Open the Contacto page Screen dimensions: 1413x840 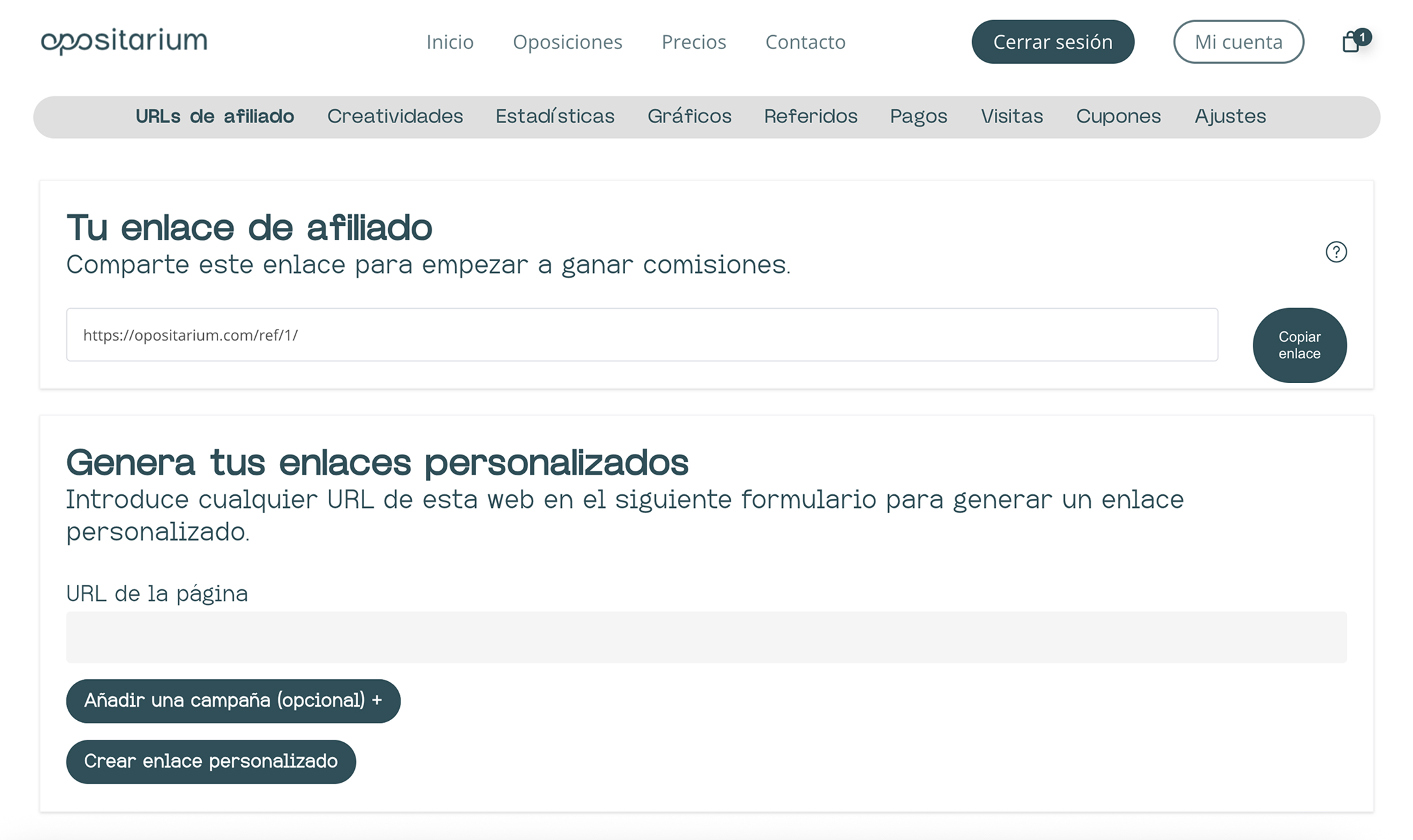click(805, 42)
